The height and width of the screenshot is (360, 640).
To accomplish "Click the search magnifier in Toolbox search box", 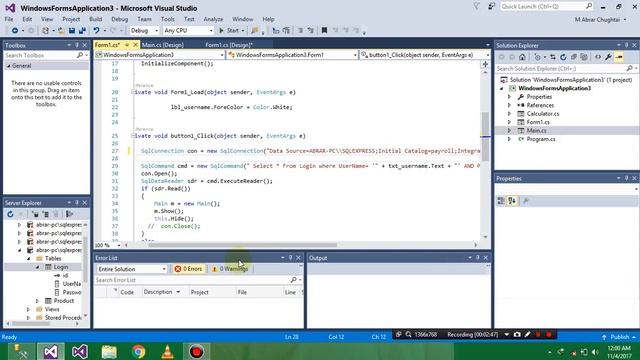I will pos(80,55).
